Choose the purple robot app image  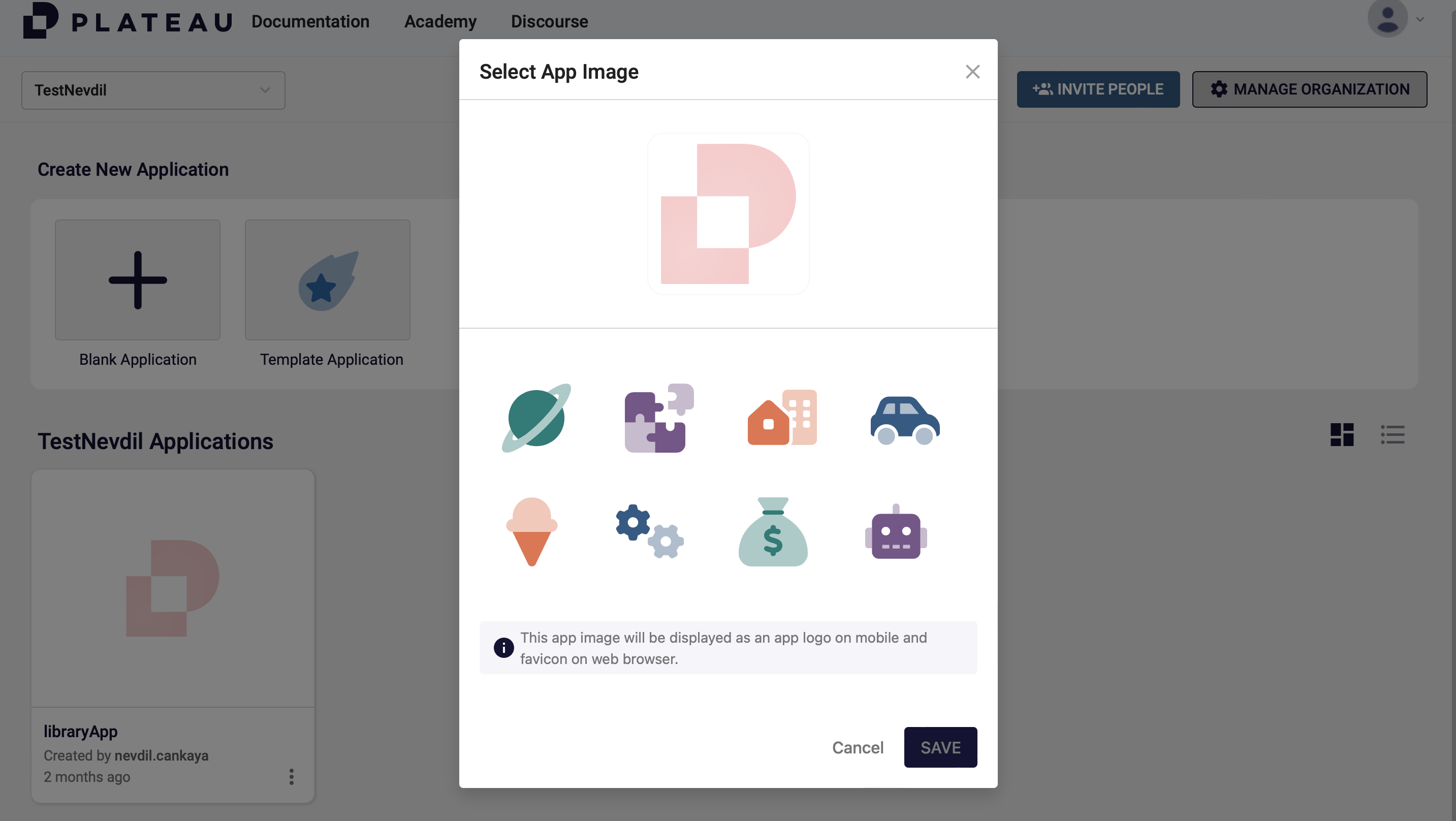(896, 531)
